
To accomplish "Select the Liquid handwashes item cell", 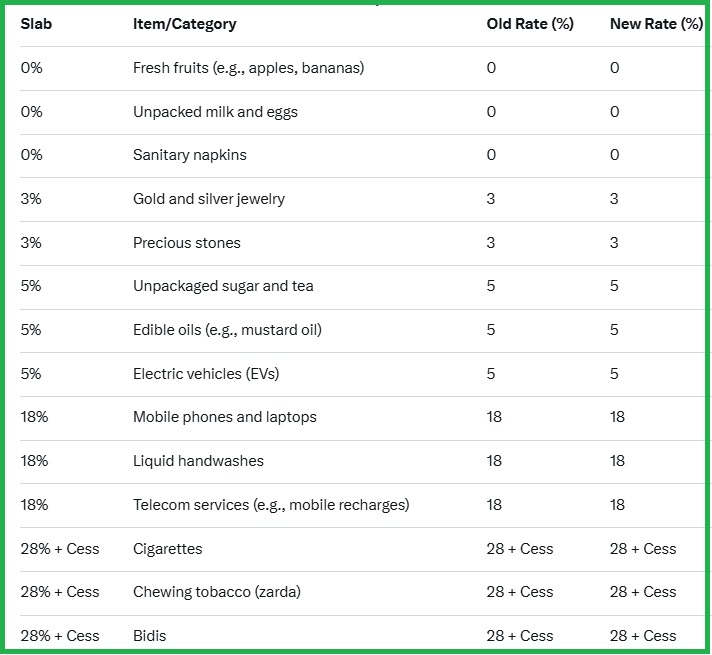I will tap(196, 461).
